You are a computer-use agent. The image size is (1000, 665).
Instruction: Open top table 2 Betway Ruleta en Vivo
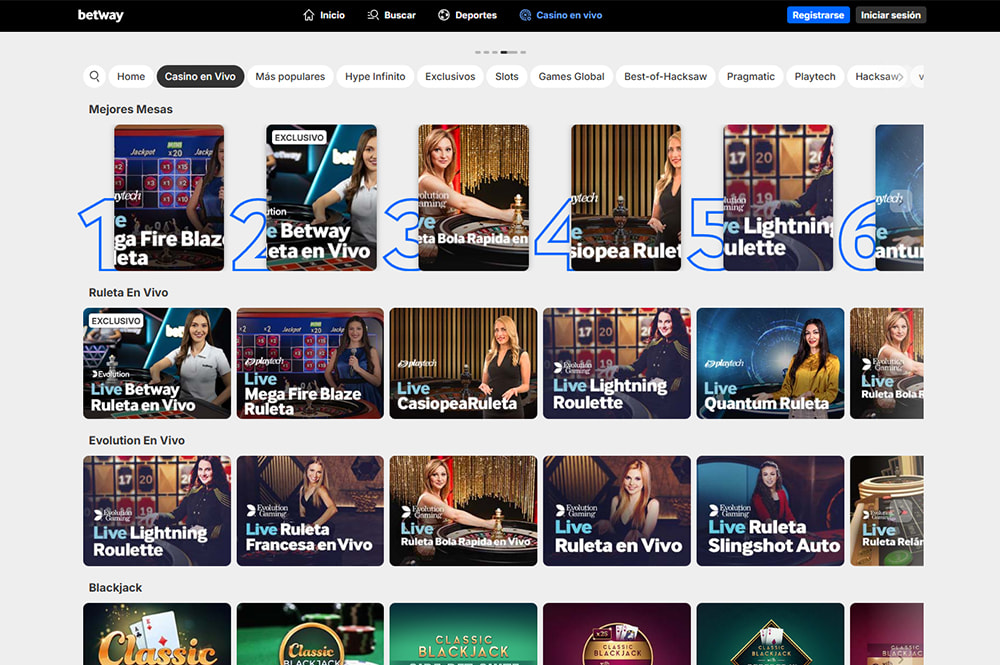(x=321, y=198)
